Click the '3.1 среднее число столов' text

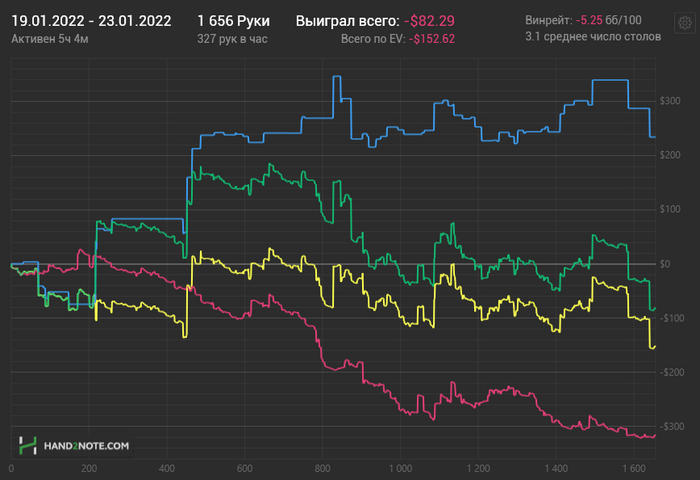pos(593,37)
